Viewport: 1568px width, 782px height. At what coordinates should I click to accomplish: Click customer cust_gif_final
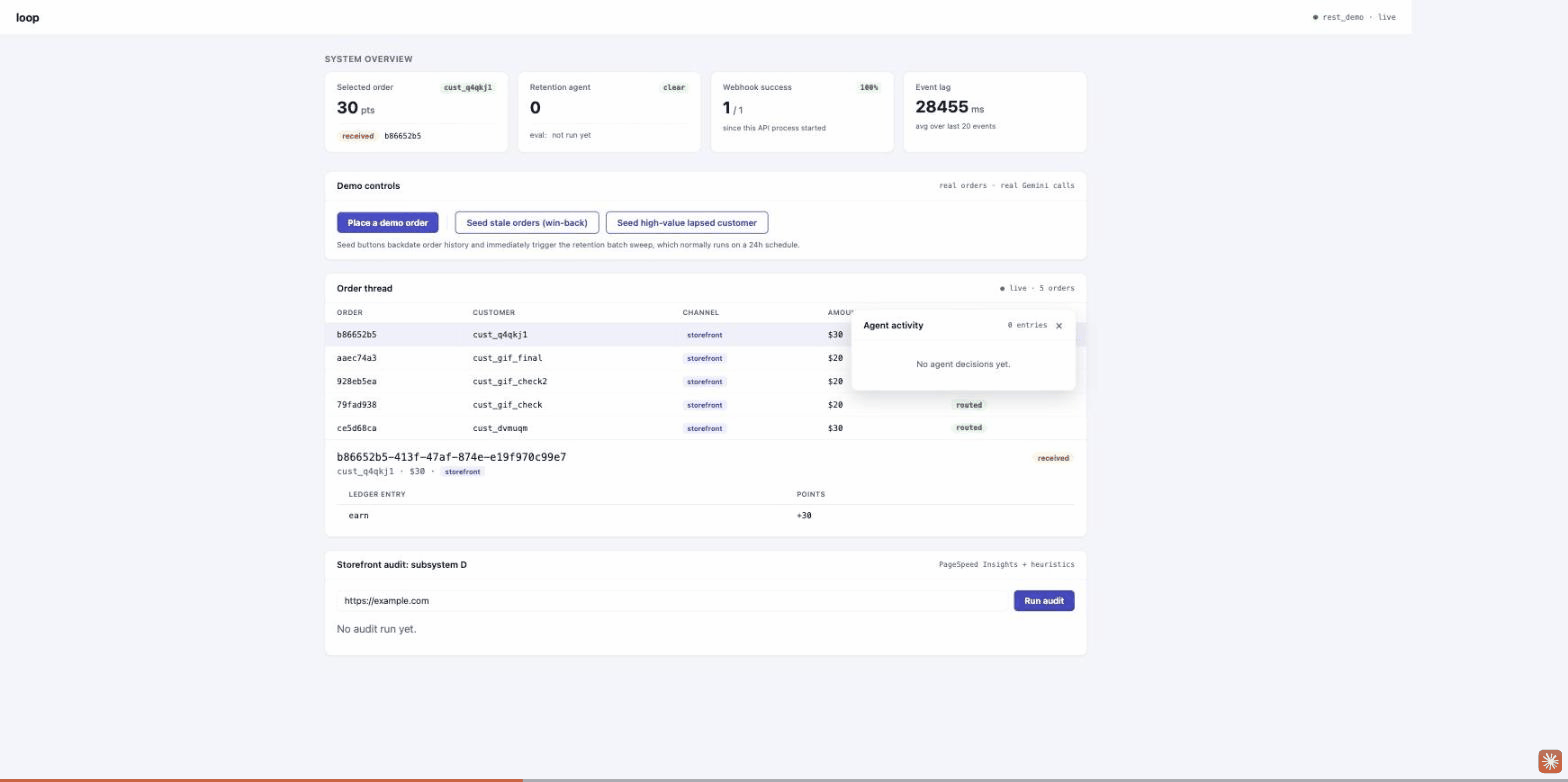tap(508, 358)
